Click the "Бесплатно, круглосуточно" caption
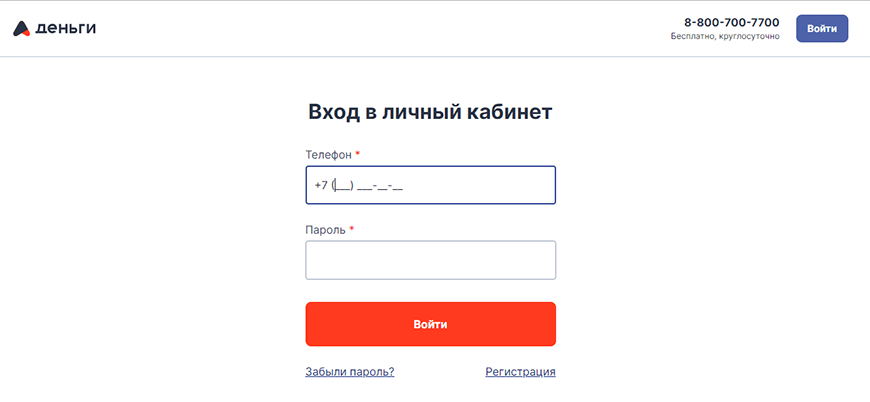The image size is (870, 402). 725,36
